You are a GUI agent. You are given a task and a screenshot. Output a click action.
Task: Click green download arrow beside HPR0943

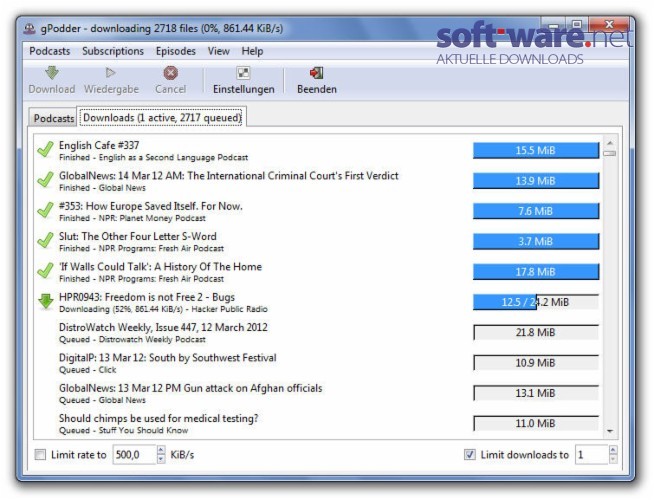[45, 302]
